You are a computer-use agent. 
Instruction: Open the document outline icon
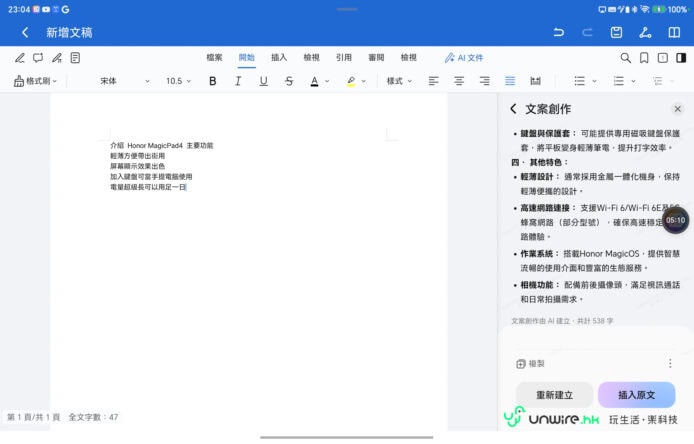[x=75, y=58]
